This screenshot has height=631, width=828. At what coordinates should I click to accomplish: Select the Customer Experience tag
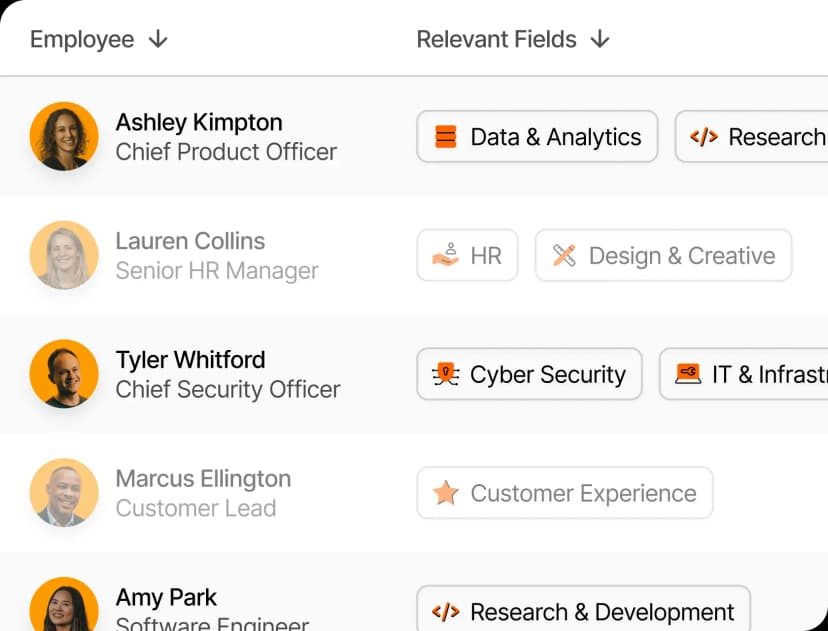click(x=565, y=493)
